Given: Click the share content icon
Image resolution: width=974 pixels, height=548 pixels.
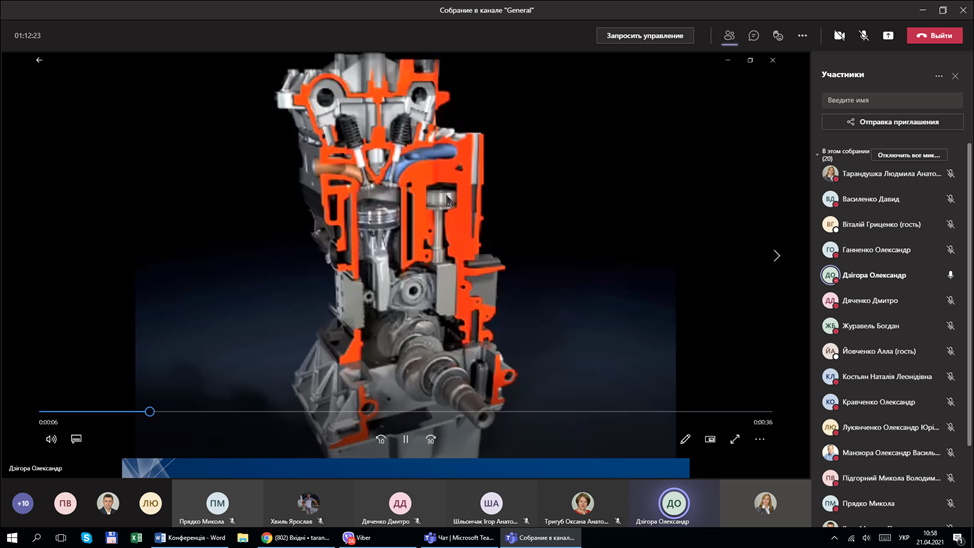Looking at the screenshot, I should pyautogui.click(x=888, y=35).
